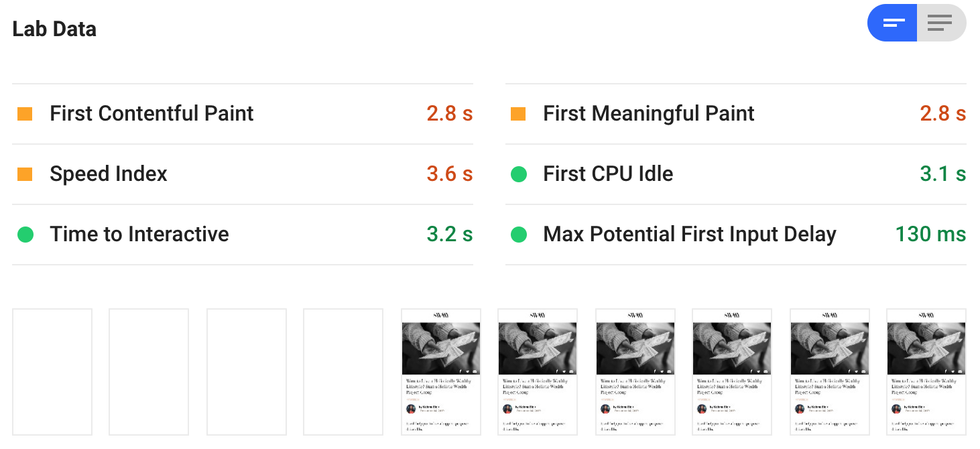Select the first blank filmstrip frame
The image size is (980, 449).
(52, 372)
